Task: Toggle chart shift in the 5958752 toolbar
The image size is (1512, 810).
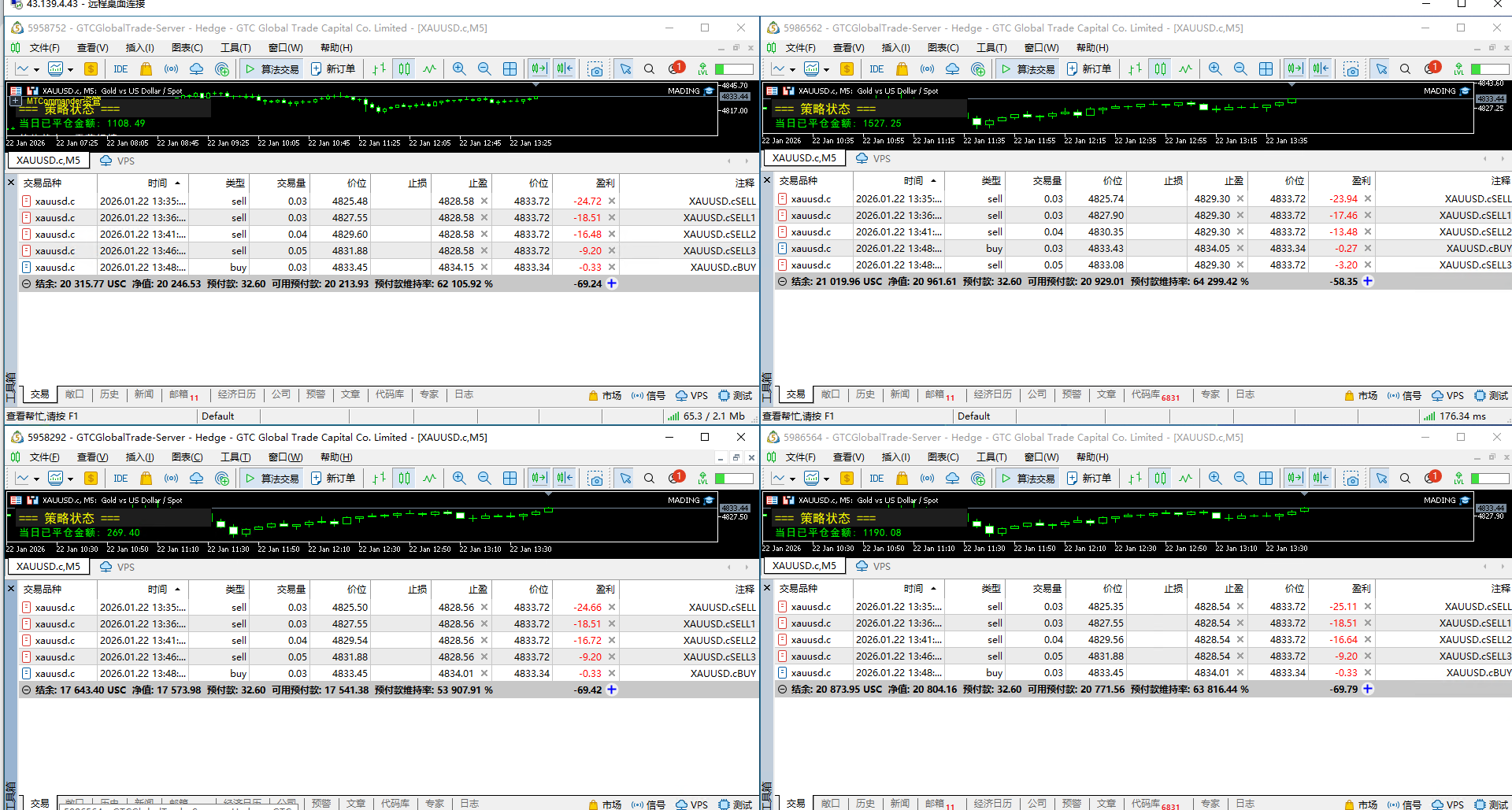Action: pos(565,69)
